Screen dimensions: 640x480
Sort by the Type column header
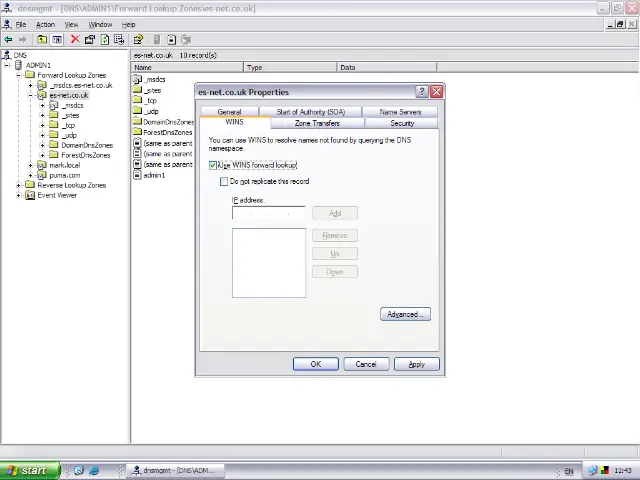pyautogui.click(x=291, y=67)
